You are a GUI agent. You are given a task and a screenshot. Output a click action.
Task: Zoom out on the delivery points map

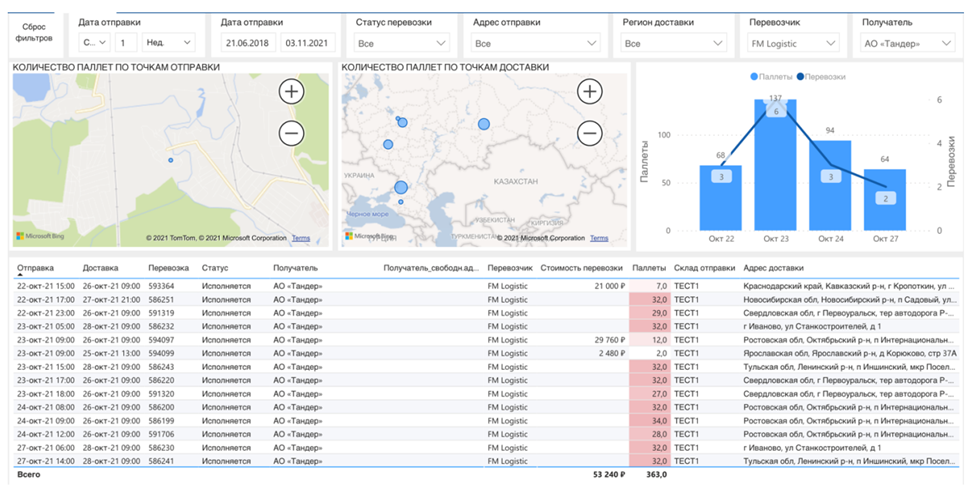[589, 133]
